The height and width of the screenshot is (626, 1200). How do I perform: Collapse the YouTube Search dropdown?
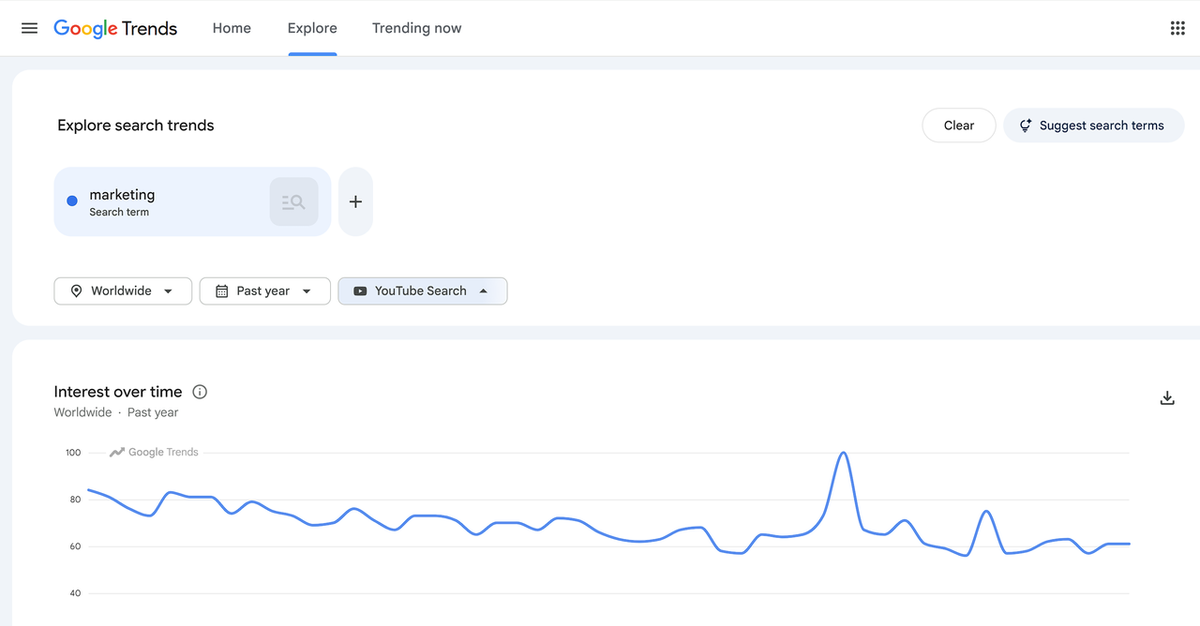coord(423,291)
